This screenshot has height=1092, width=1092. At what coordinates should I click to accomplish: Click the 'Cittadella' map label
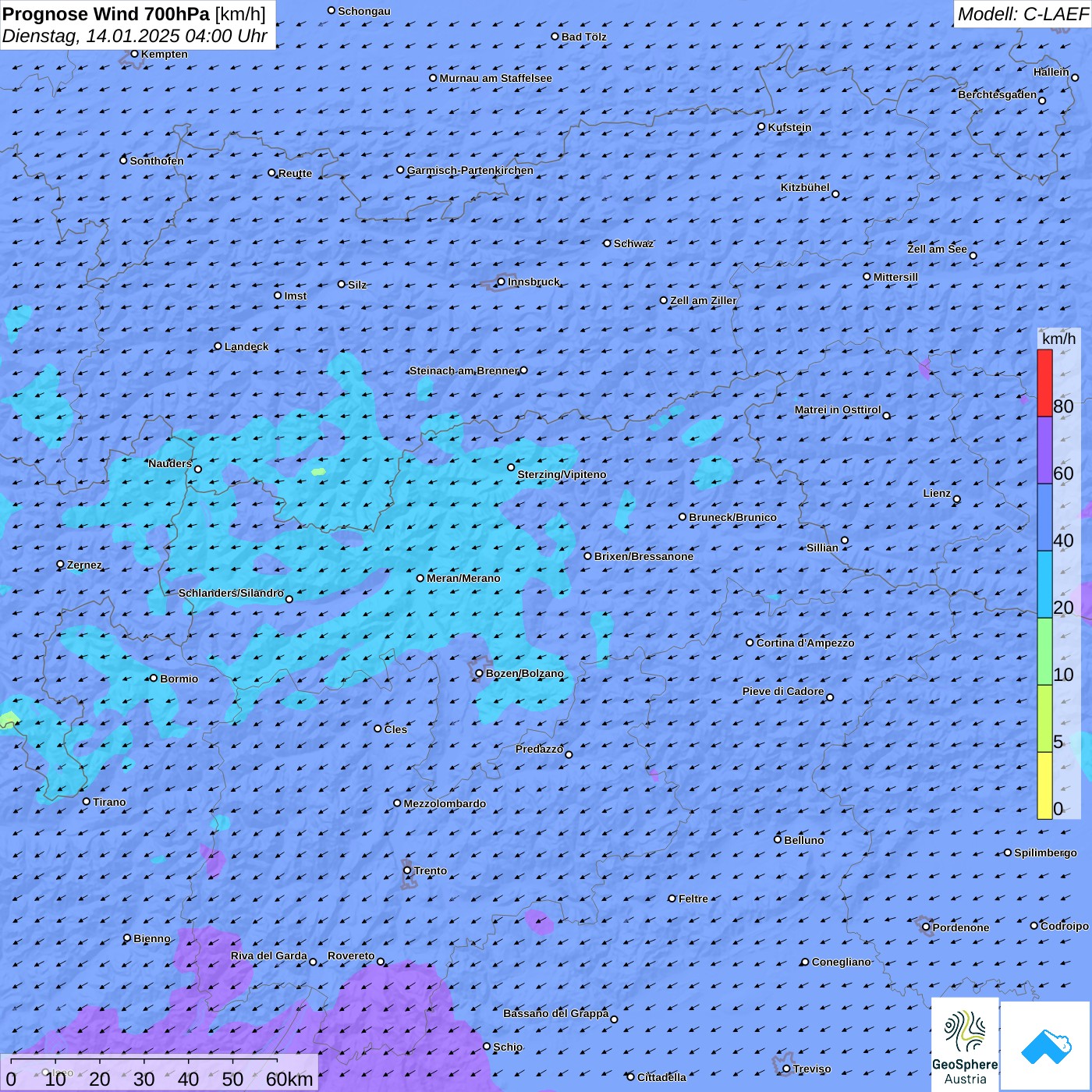coord(661,1077)
